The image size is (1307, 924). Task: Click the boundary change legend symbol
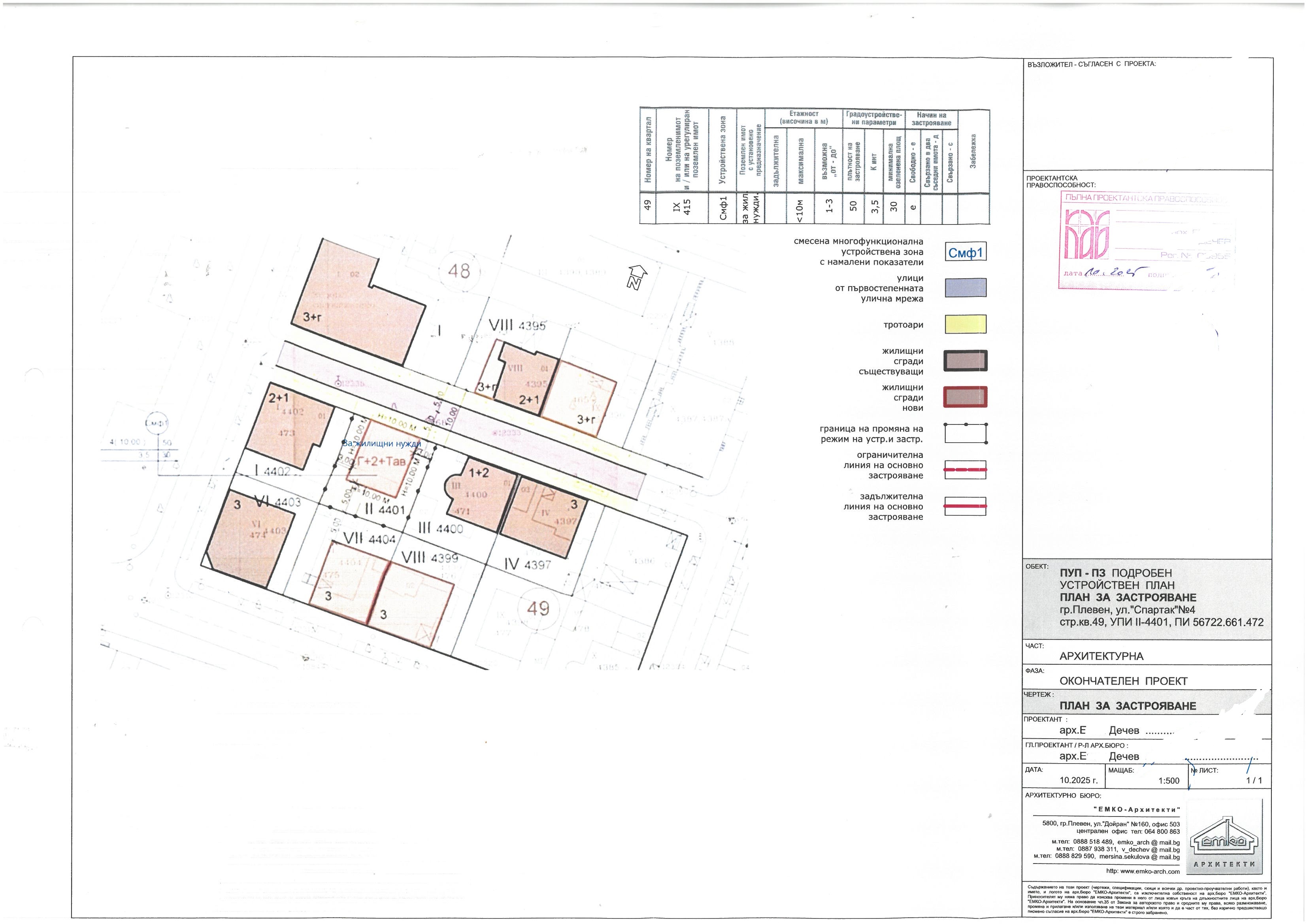coord(966,433)
